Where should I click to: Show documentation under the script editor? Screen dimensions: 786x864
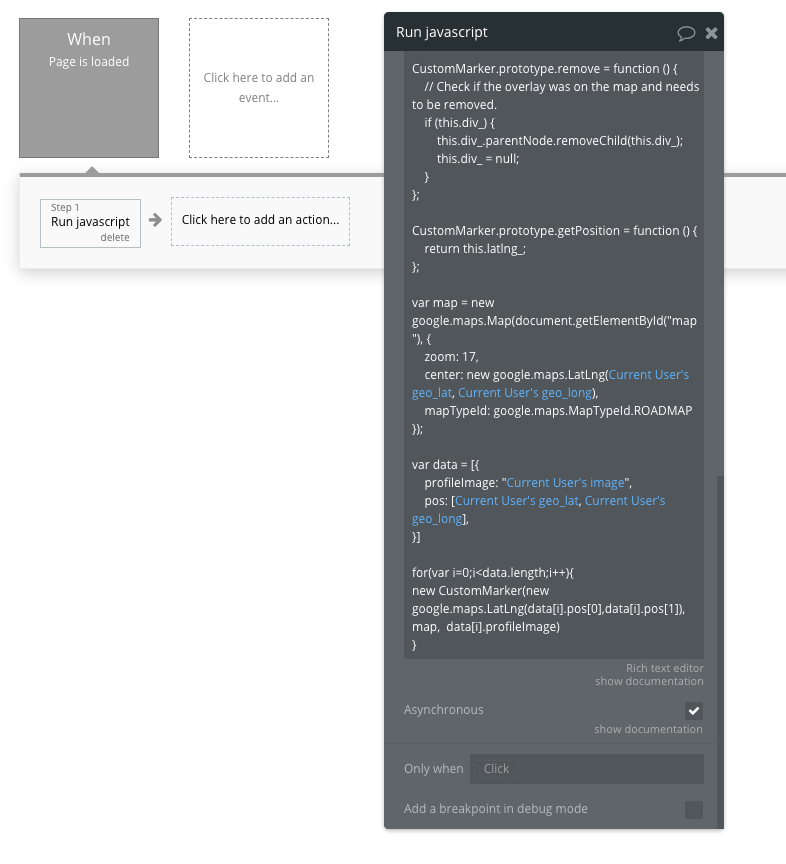coord(649,682)
